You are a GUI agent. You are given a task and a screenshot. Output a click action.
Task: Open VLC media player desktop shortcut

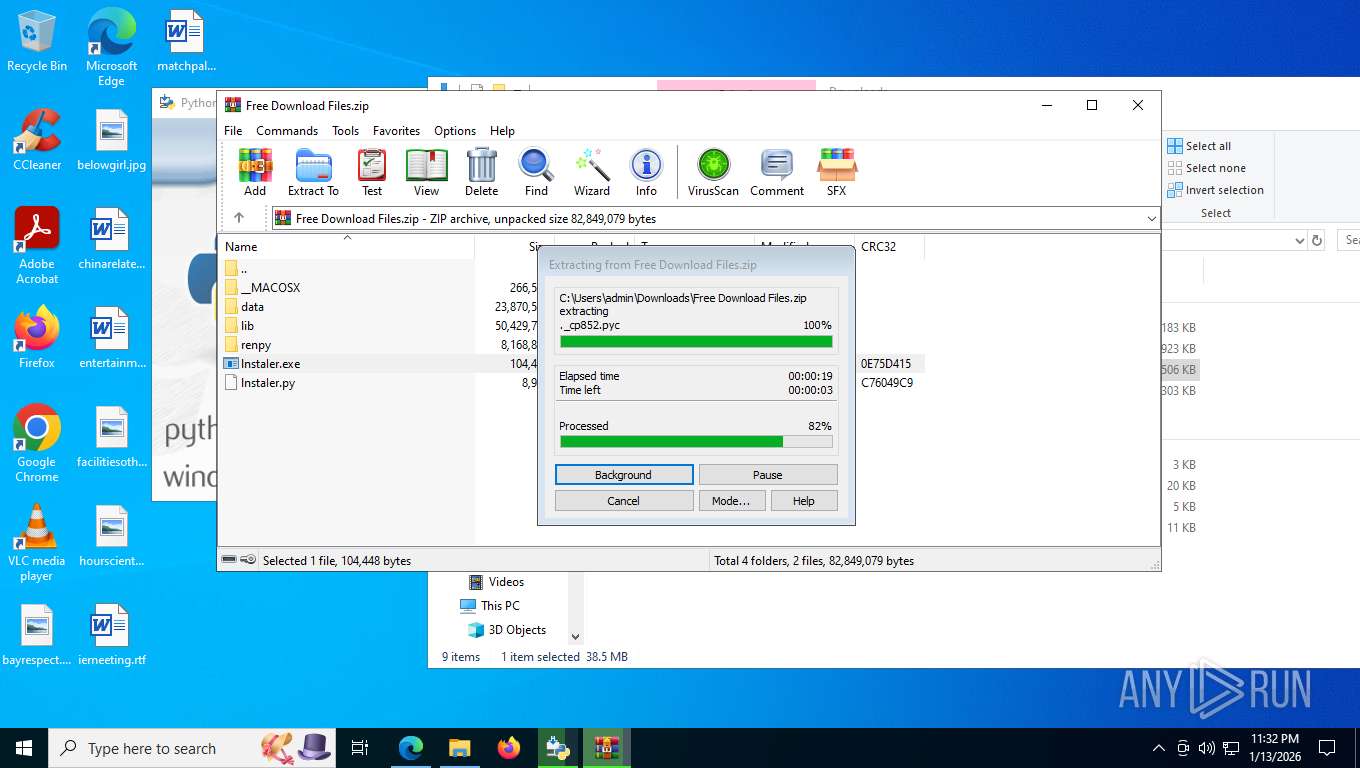[37, 542]
